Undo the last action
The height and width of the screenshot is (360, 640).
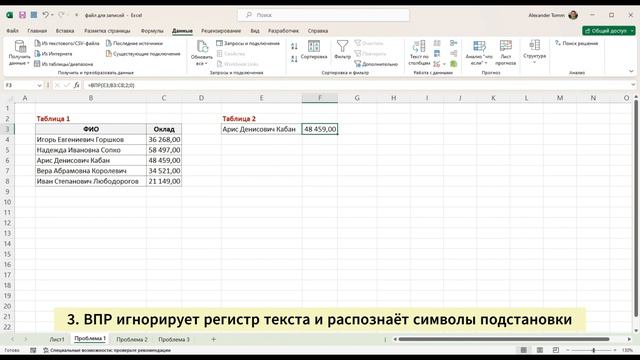(45, 15)
